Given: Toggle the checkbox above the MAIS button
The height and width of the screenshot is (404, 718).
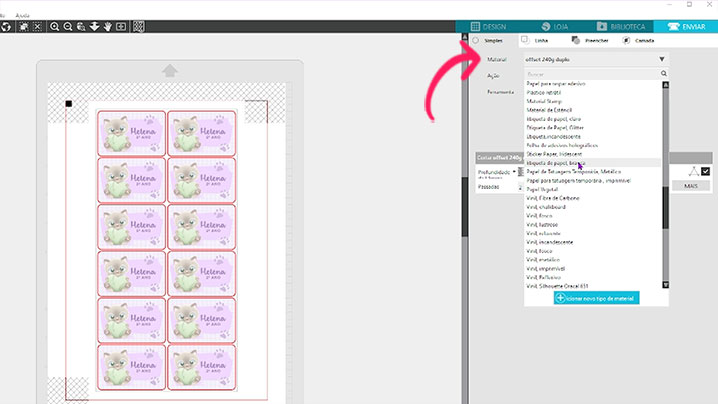Looking at the screenshot, I should tap(706, 172).
